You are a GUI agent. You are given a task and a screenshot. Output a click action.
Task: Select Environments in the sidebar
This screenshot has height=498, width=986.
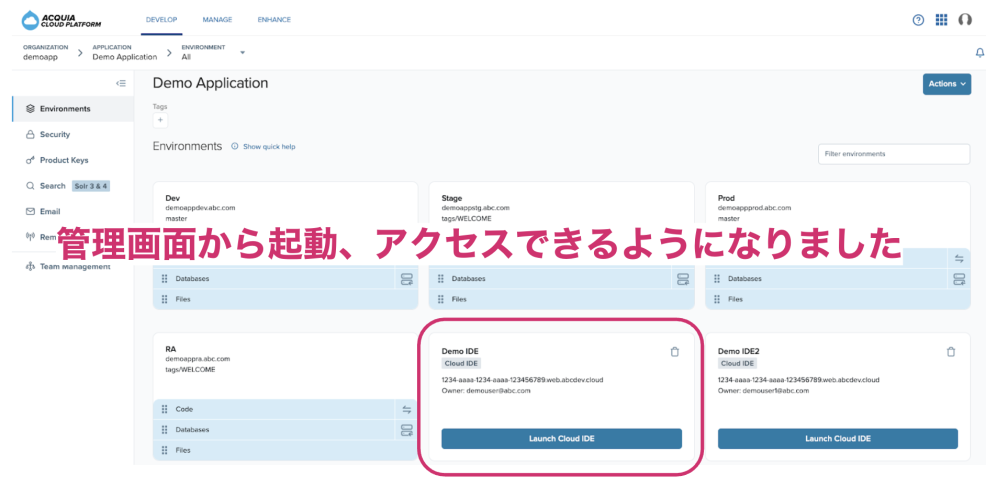click(x=73, y=109)
